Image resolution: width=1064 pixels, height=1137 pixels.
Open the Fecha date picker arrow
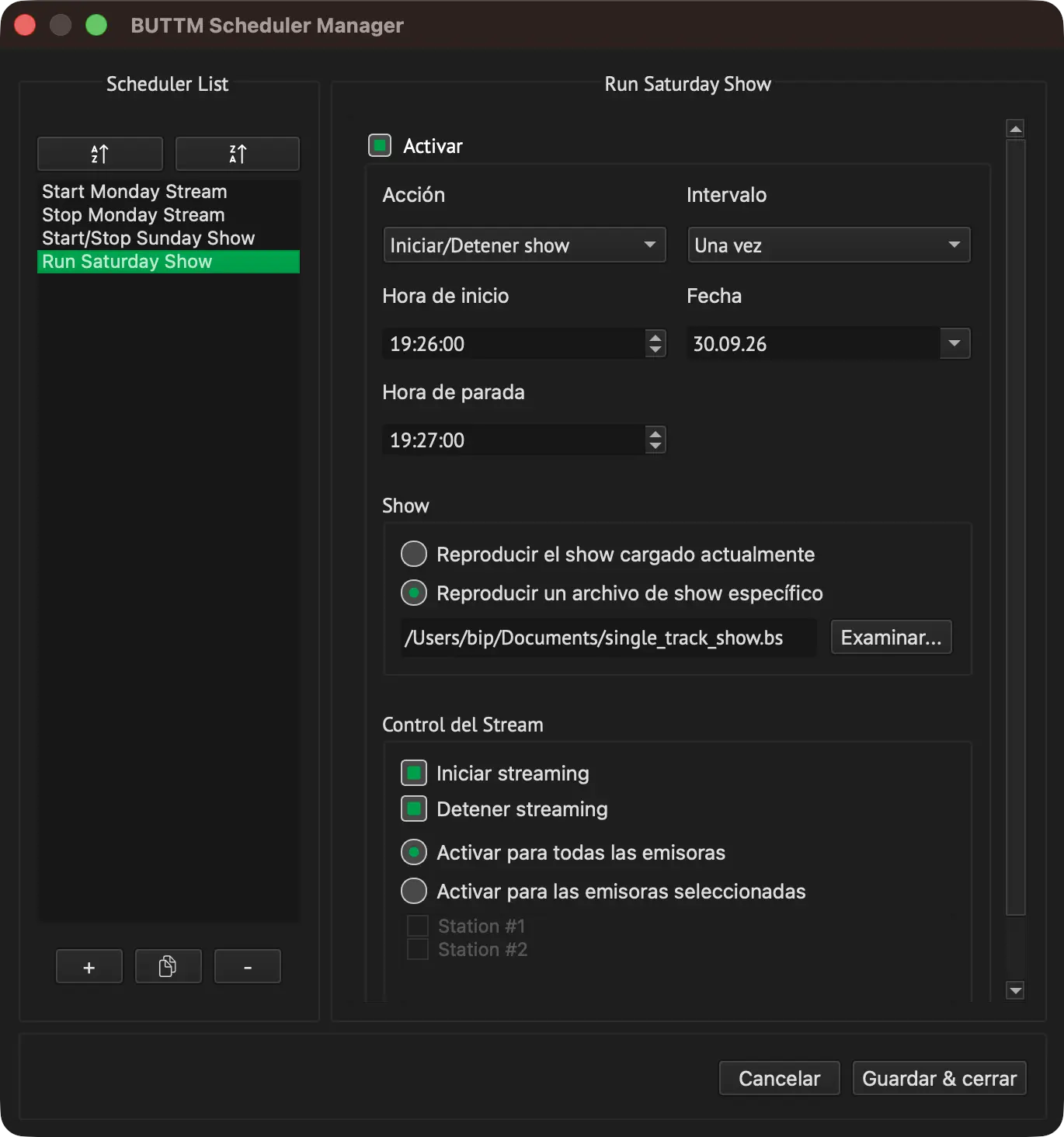click(954, 343)
